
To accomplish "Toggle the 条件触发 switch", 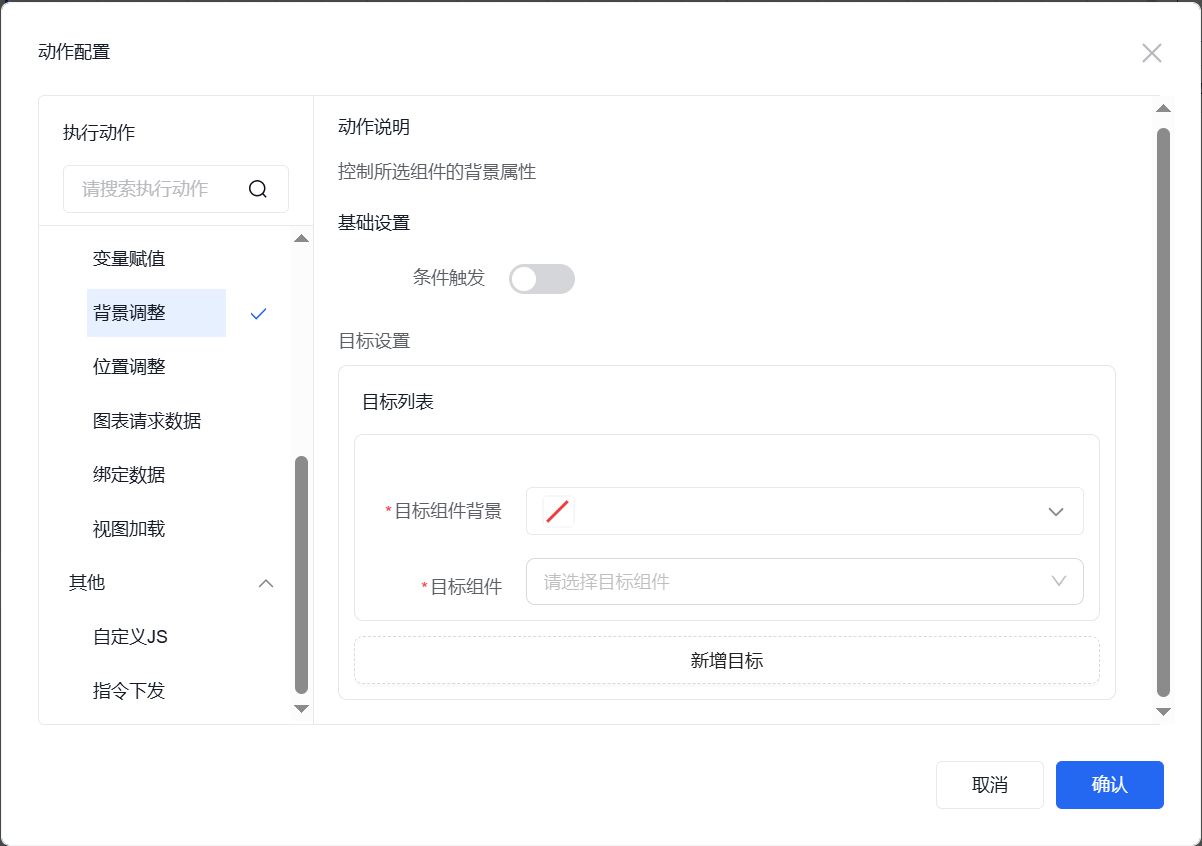I will point(541,279).
